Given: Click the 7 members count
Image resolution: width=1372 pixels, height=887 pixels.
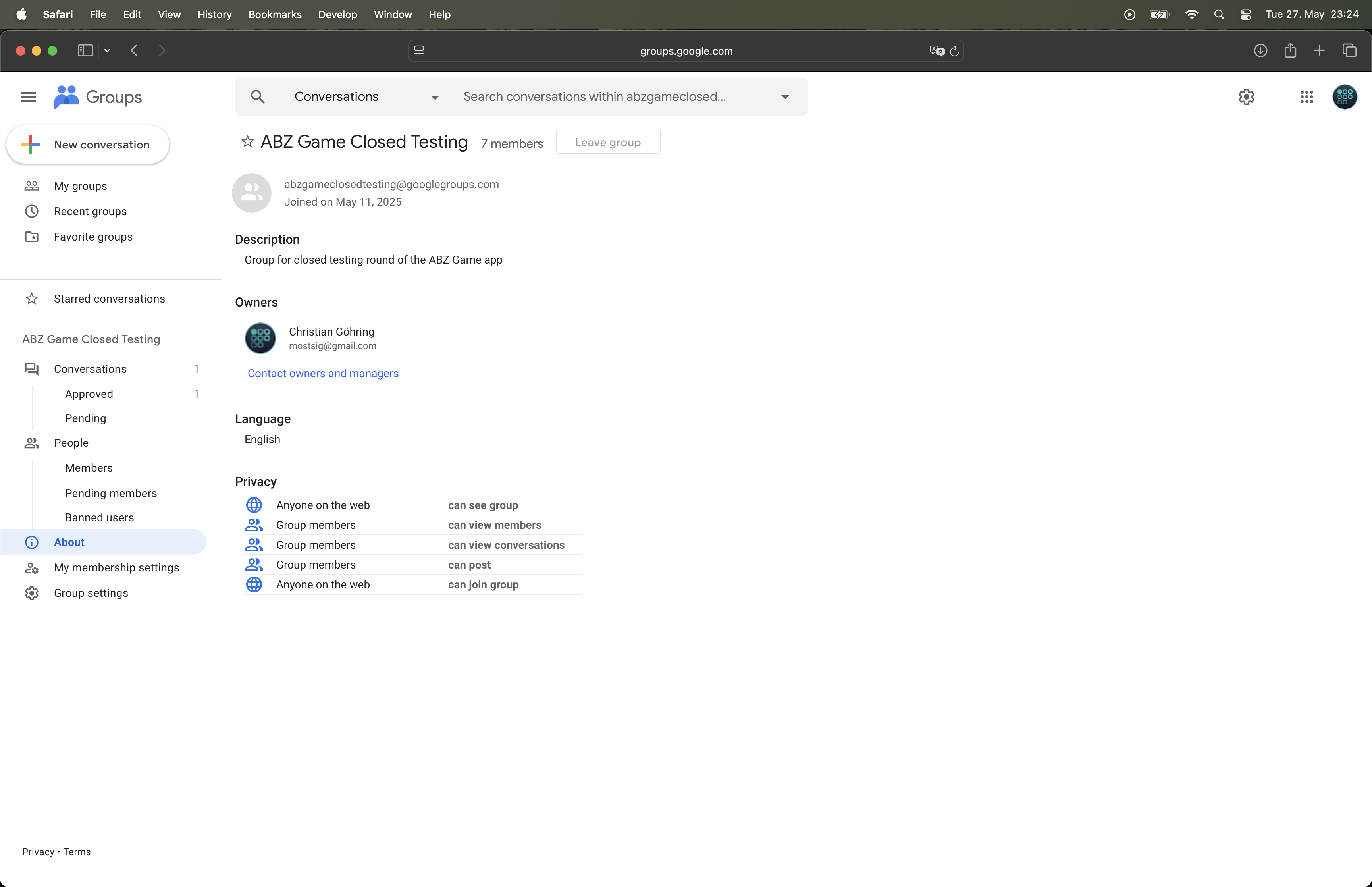Looking at the screenshot, I should click(512, 143).
